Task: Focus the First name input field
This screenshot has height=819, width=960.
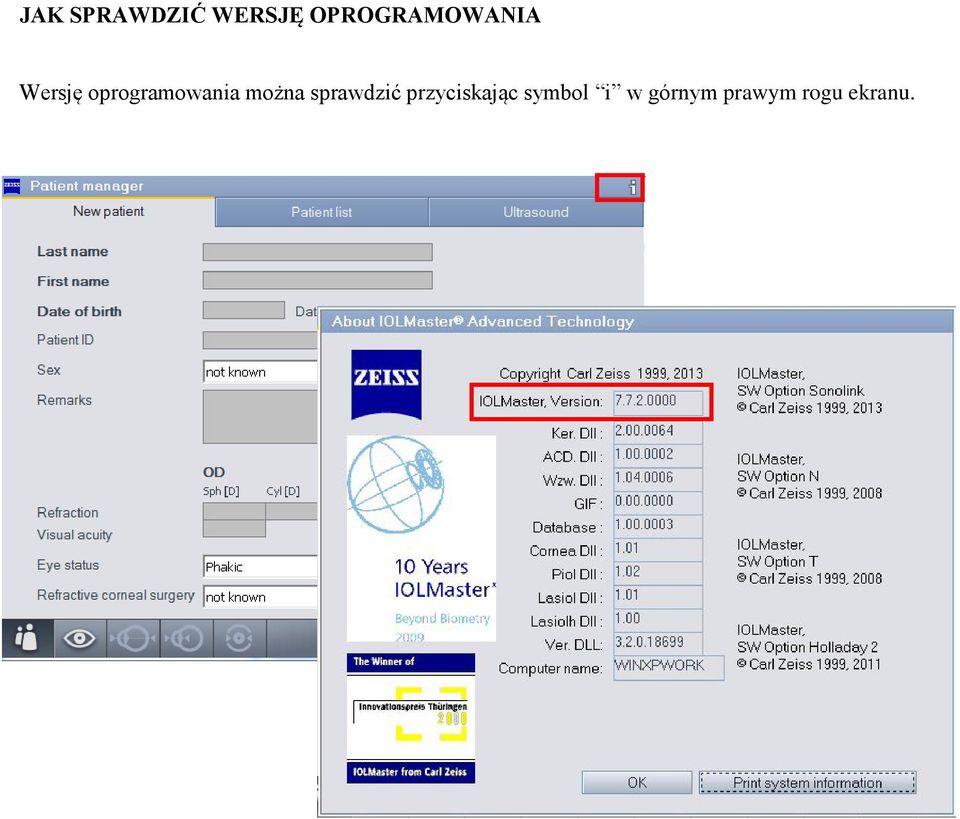Action: pyautogui.click(x=317, y=280)
